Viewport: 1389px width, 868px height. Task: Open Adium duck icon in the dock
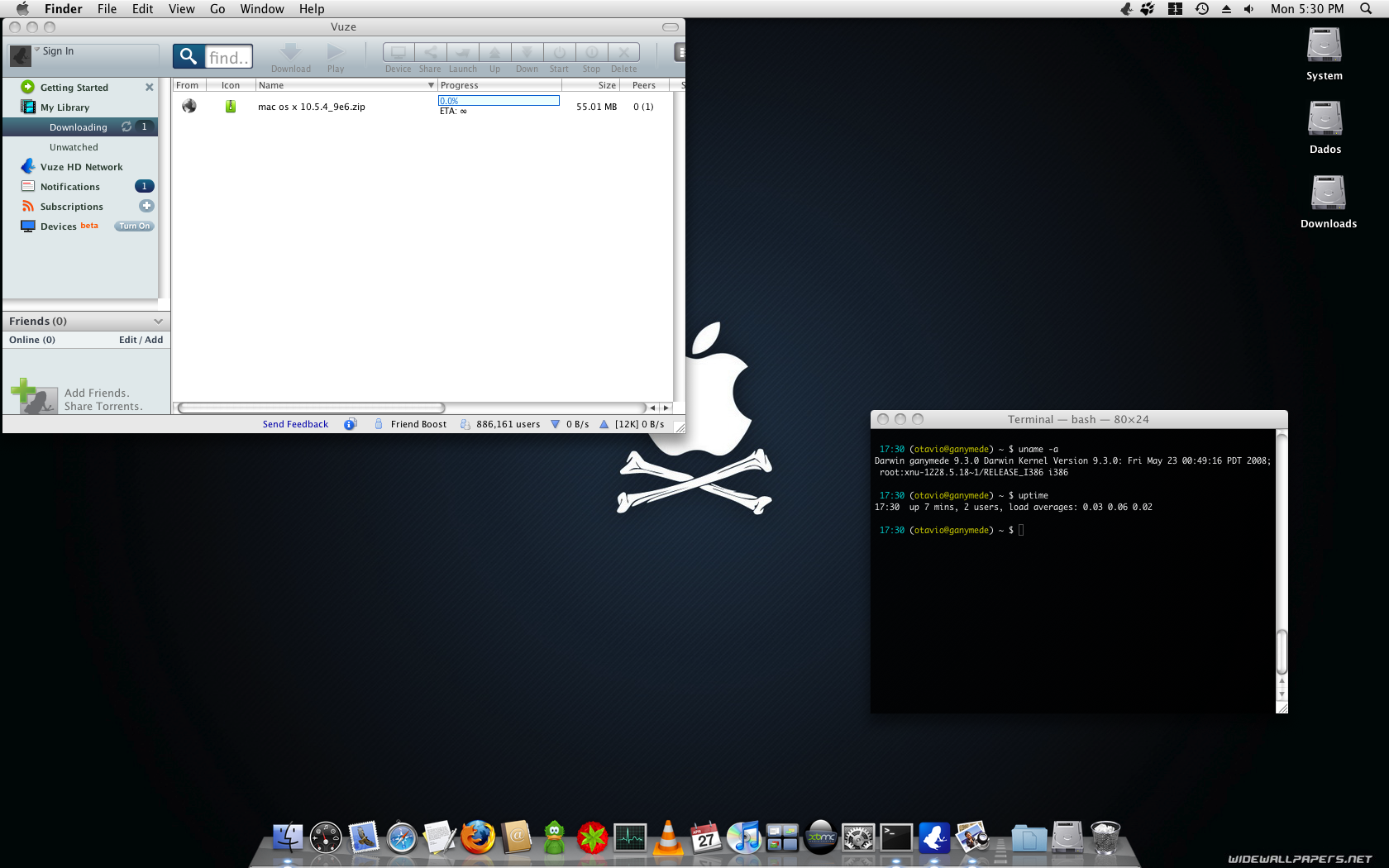[554, 837]
